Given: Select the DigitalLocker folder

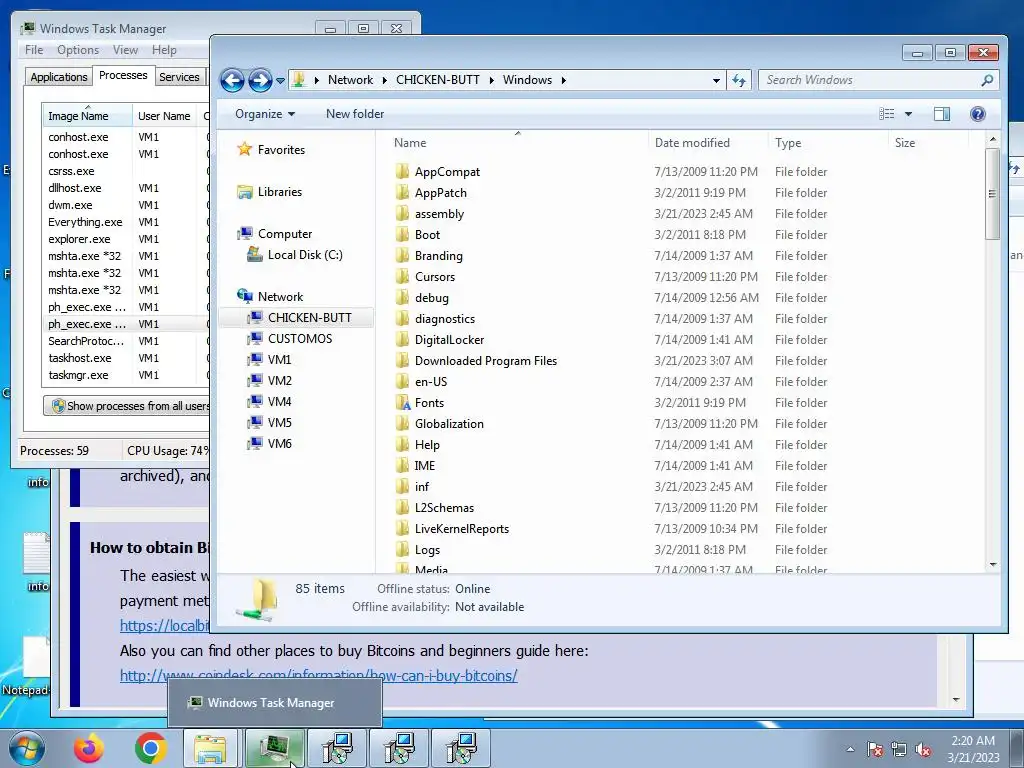Looking at the screenshot, I should (449, 340).
